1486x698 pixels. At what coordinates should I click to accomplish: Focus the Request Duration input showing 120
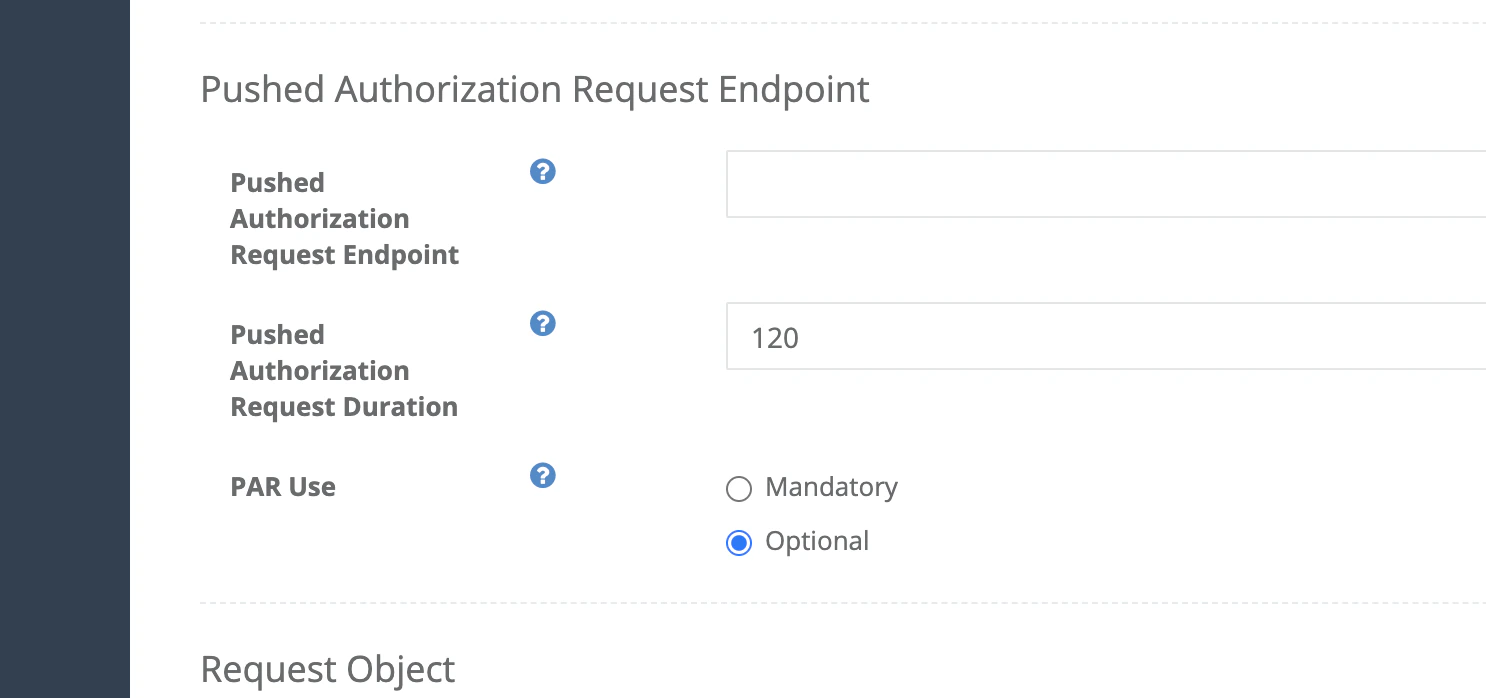coord(1106,336)
